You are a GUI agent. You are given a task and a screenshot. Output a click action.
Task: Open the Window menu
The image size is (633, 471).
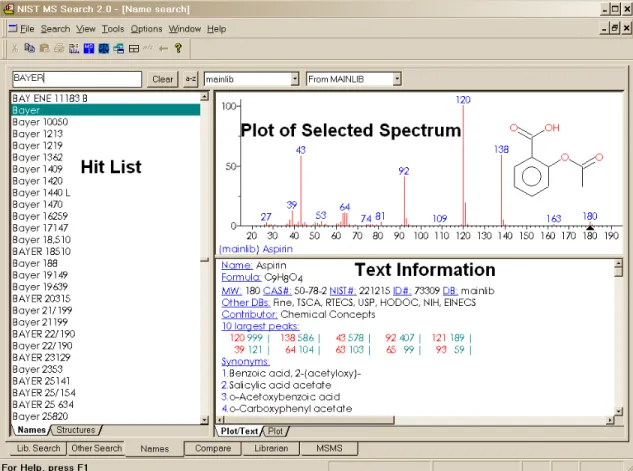(x=184, y=29)
